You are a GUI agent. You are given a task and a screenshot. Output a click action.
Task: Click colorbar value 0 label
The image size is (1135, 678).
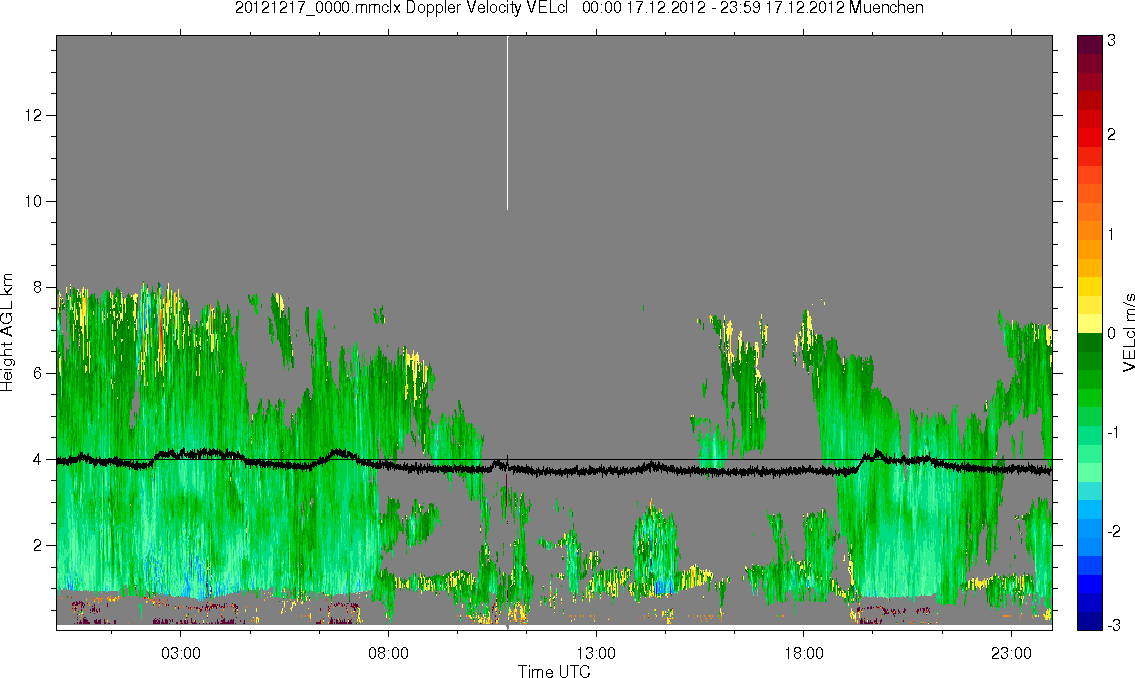[1112, 334]
